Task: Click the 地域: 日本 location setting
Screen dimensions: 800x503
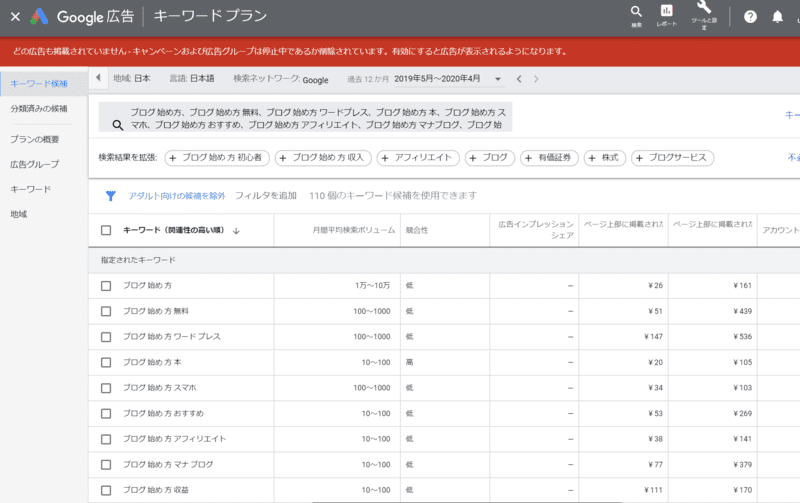Action: tap(132, 79)
